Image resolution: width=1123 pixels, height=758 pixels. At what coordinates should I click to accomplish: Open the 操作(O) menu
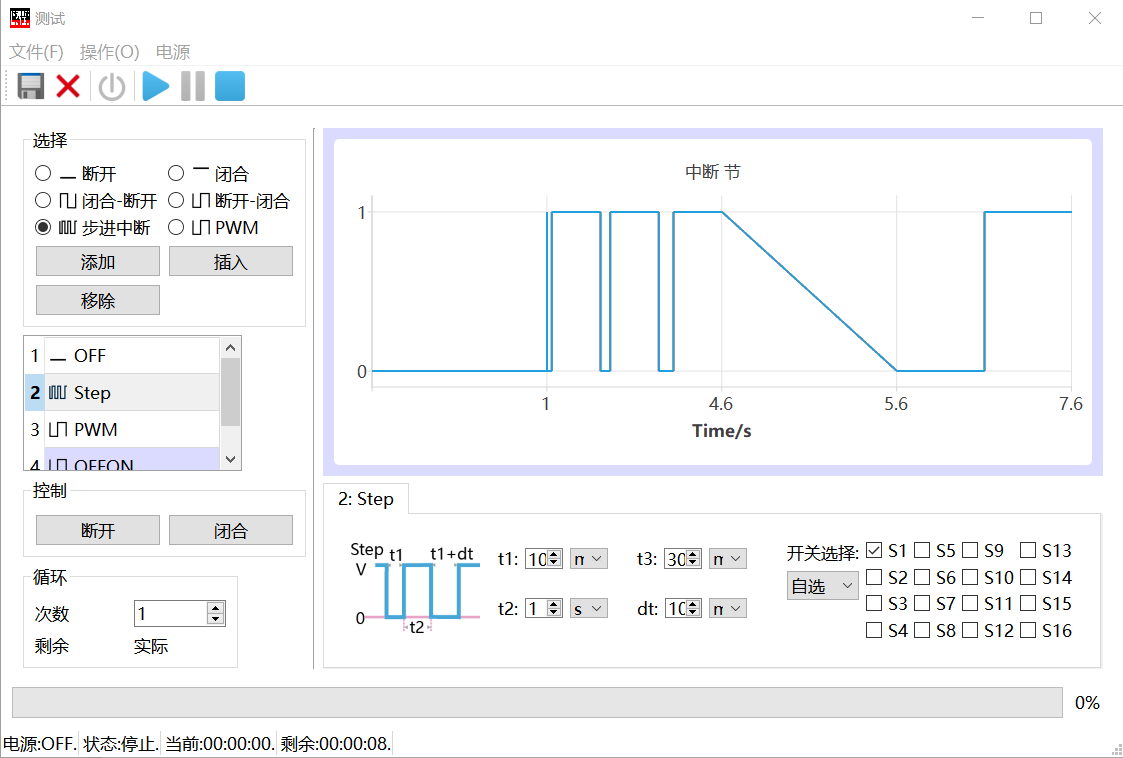(109, 52)
